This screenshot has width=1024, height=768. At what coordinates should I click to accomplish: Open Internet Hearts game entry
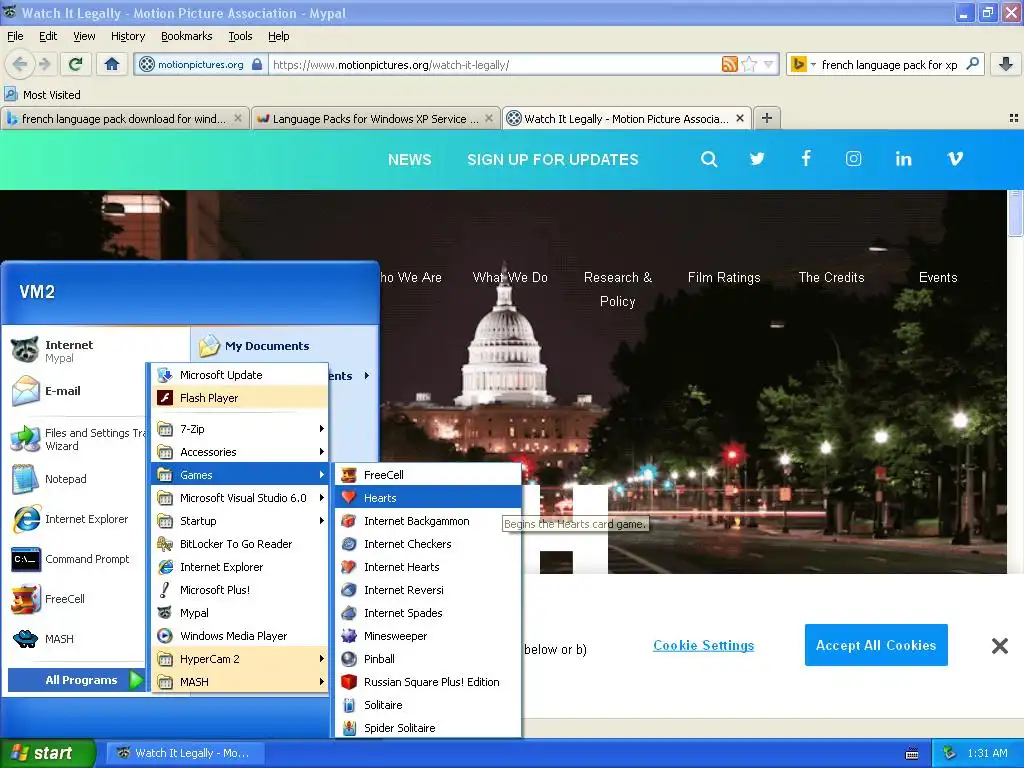[428, 567]
